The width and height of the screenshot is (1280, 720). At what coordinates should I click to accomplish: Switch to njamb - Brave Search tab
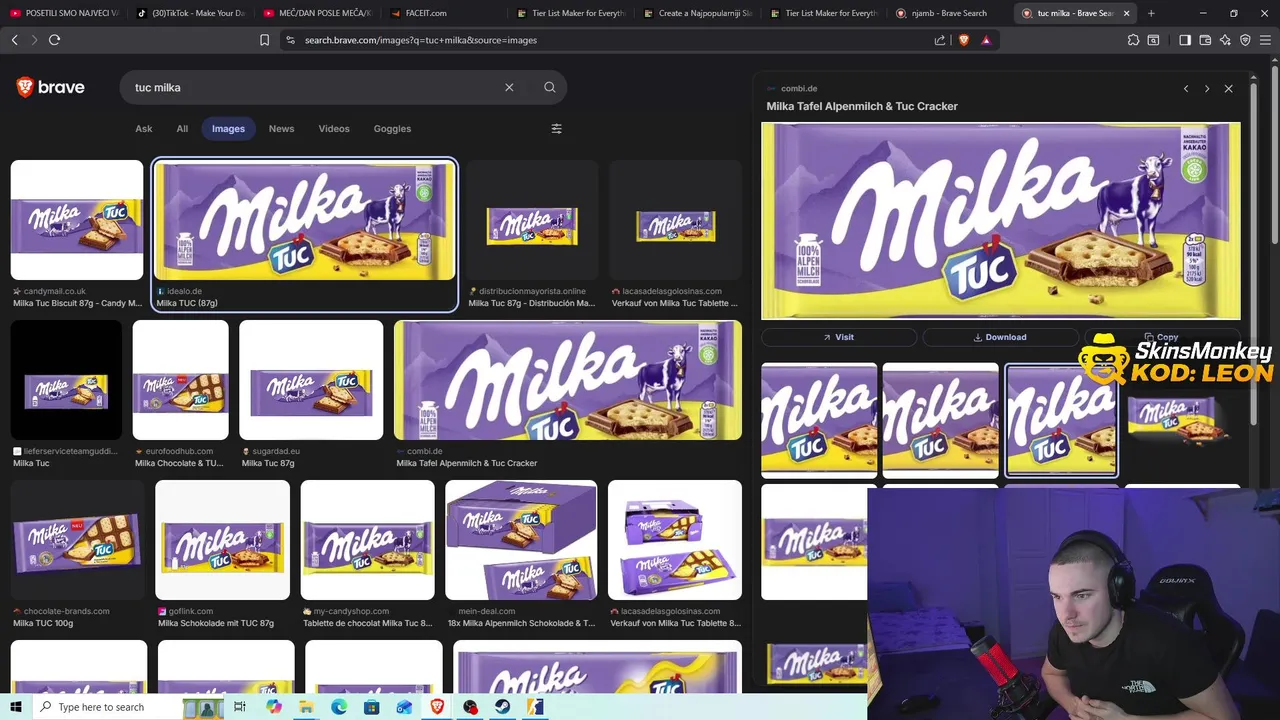(949, 13)
